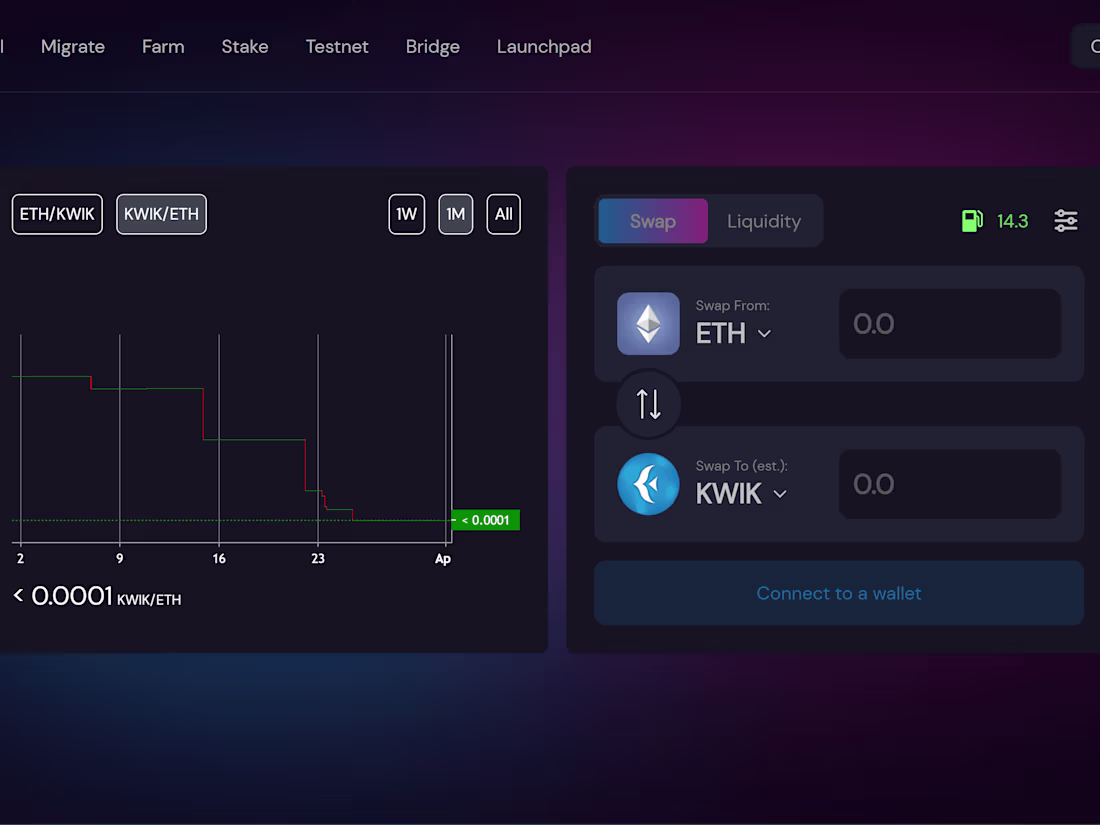Open the Launchpad menu item
Image resolution: width=1100 pixels, height=825 pixels.
click(x=544, y=46)
